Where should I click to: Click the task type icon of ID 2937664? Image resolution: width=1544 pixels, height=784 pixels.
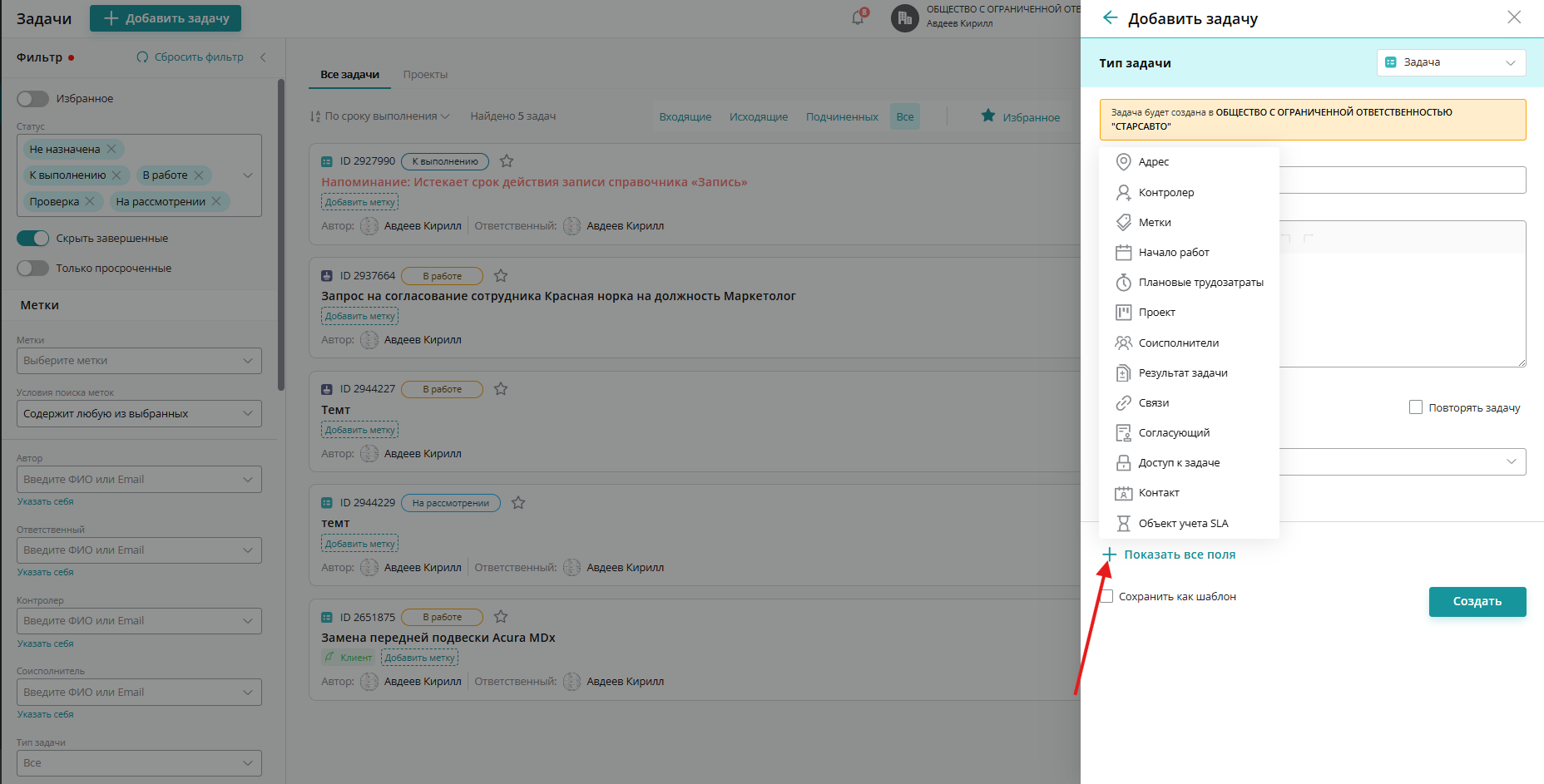pyautogui.click(x=327, y=276)
